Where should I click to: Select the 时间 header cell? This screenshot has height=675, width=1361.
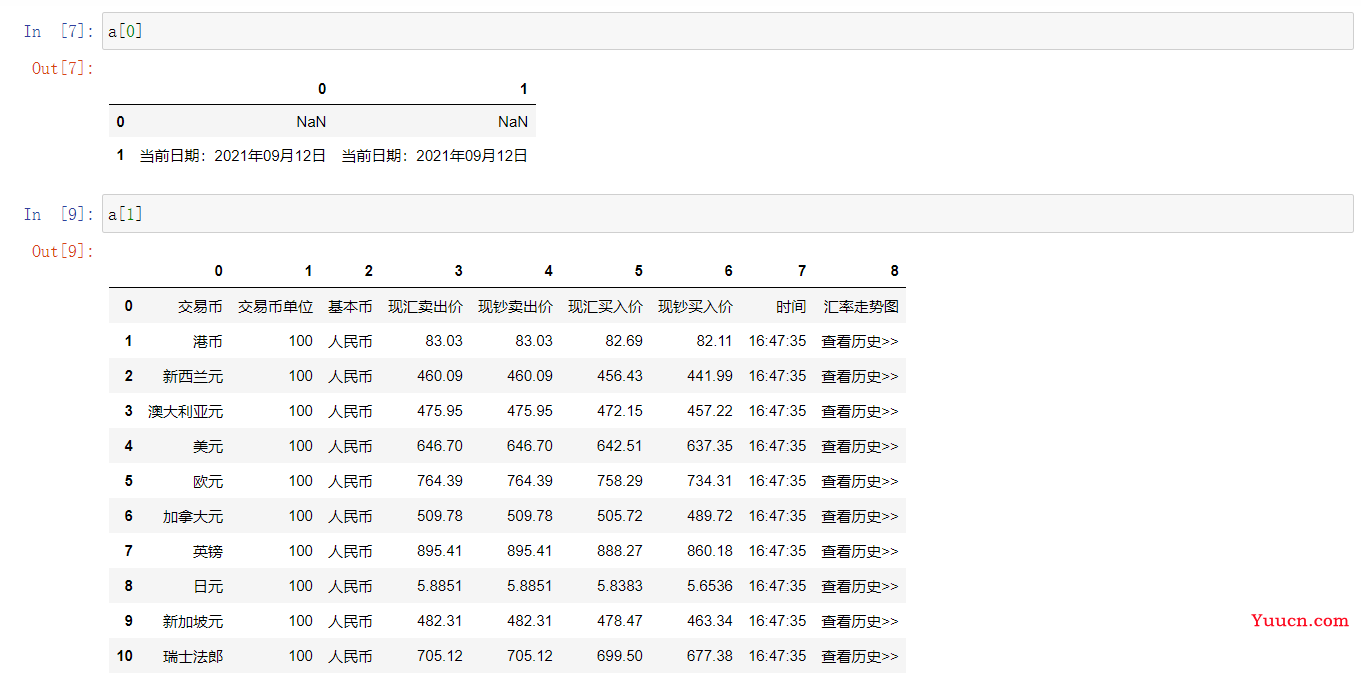[x=791, y=306]
